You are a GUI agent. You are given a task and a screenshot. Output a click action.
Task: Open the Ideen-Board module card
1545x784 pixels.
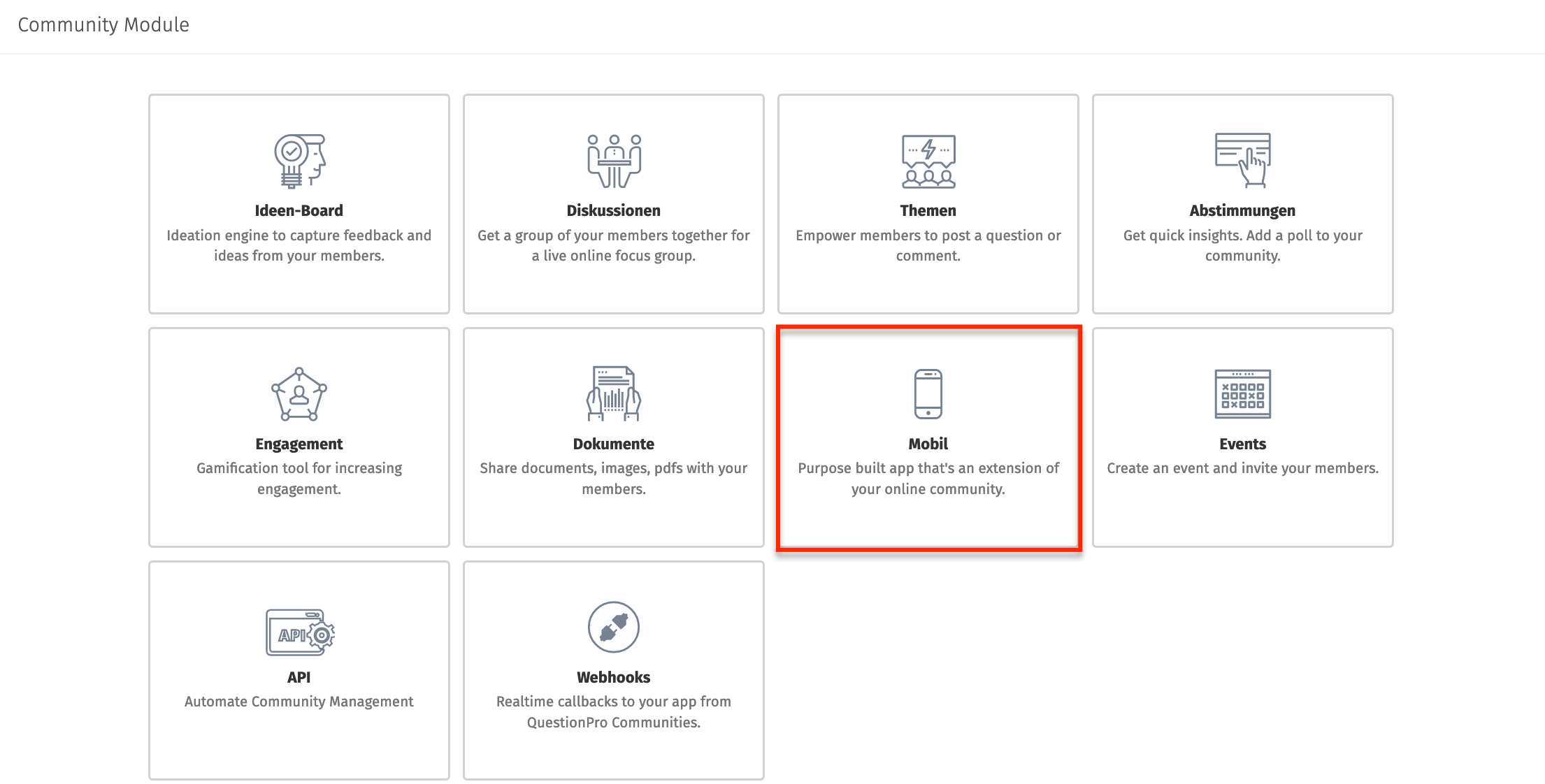299,204
